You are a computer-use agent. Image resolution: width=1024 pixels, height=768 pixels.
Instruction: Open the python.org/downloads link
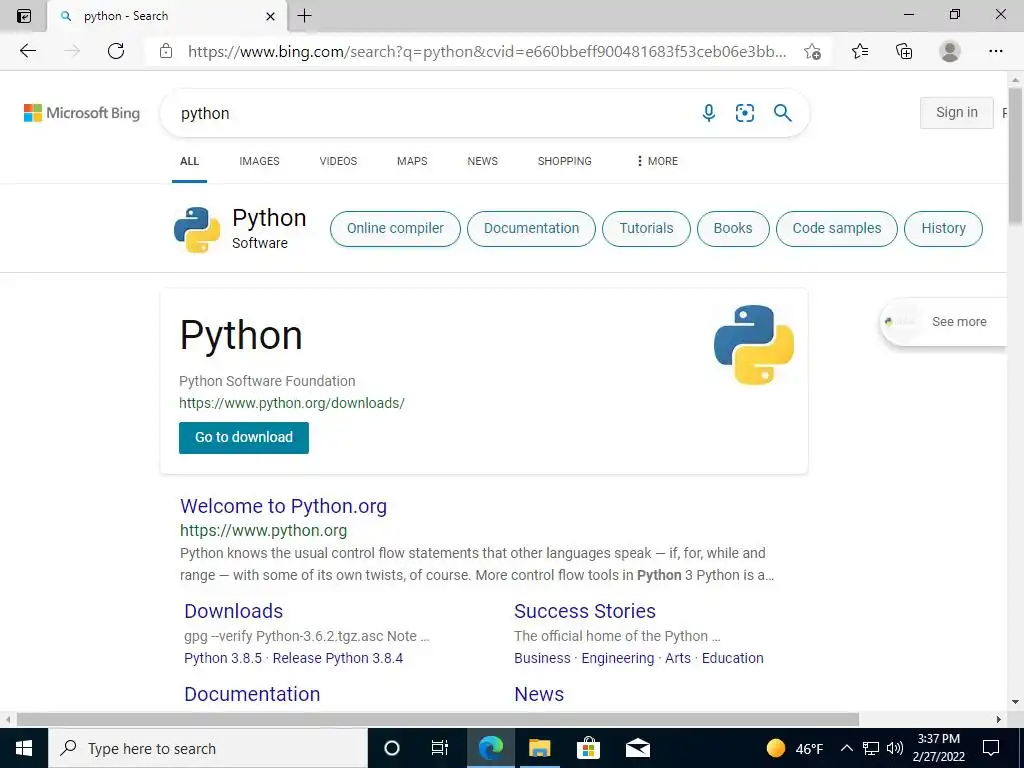coord(292,403)
